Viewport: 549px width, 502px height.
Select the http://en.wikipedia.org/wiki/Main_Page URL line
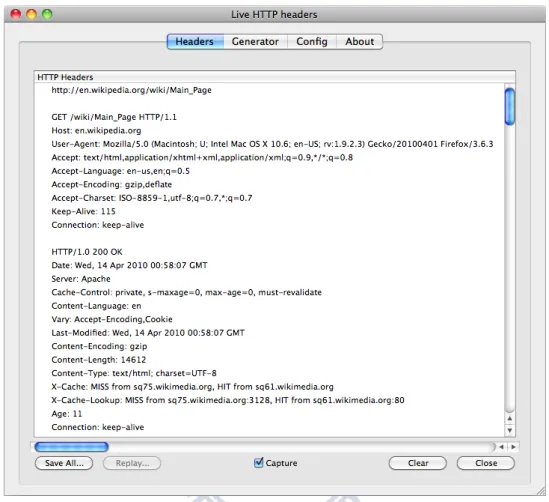click(131, 90)
